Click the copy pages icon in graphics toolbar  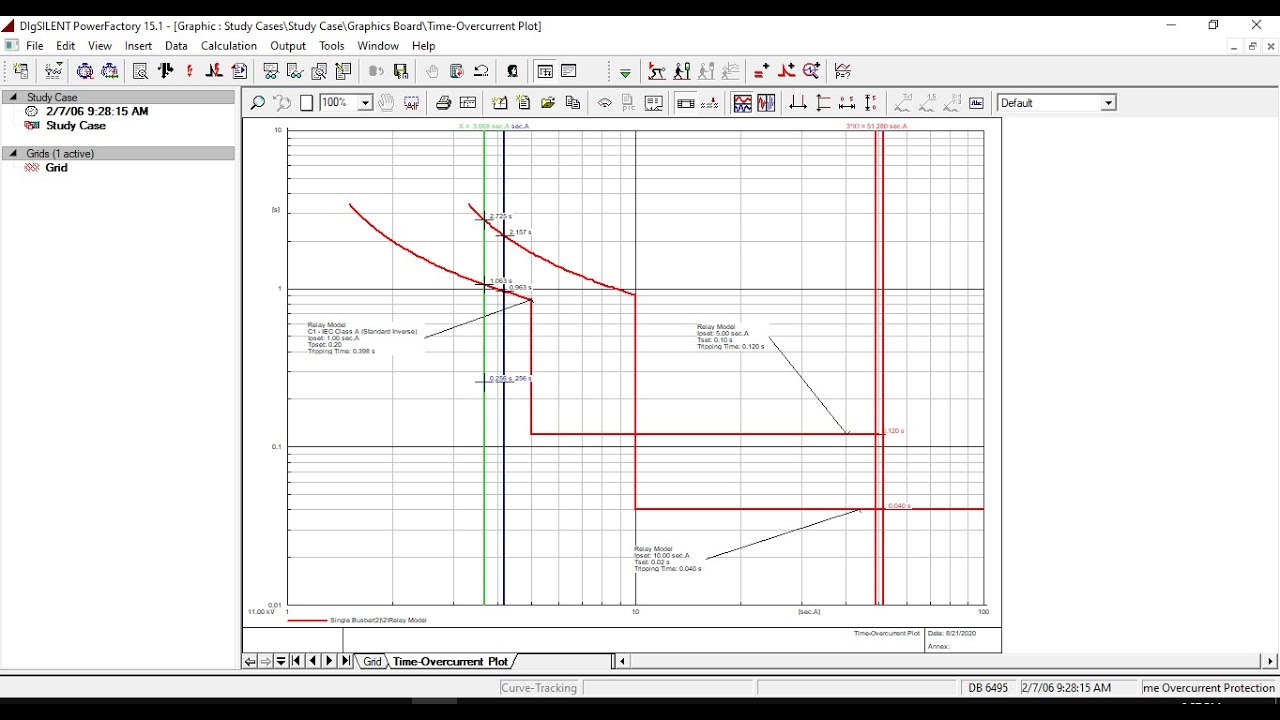pos(573,103)
